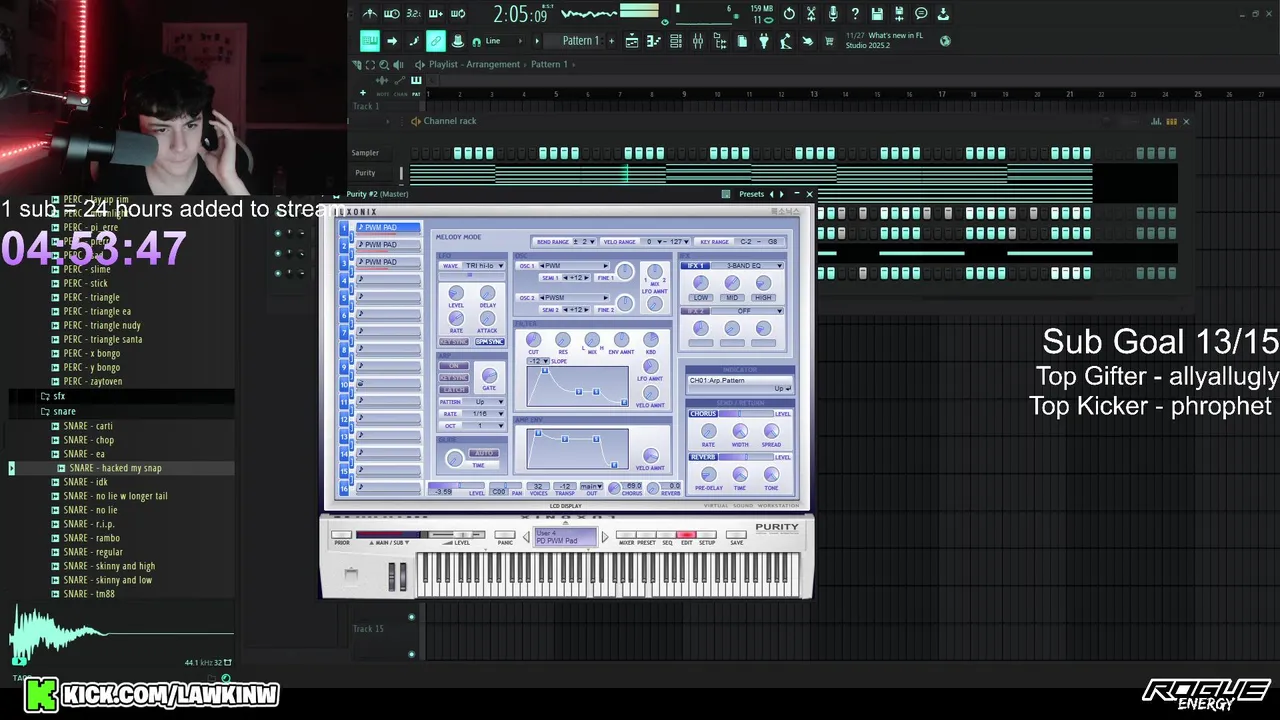Select SNARE - hacked my snap sample
Image resolution: width=1280 pixels, height=720 pixels.
pyautogui.click(x=115, y=468)
